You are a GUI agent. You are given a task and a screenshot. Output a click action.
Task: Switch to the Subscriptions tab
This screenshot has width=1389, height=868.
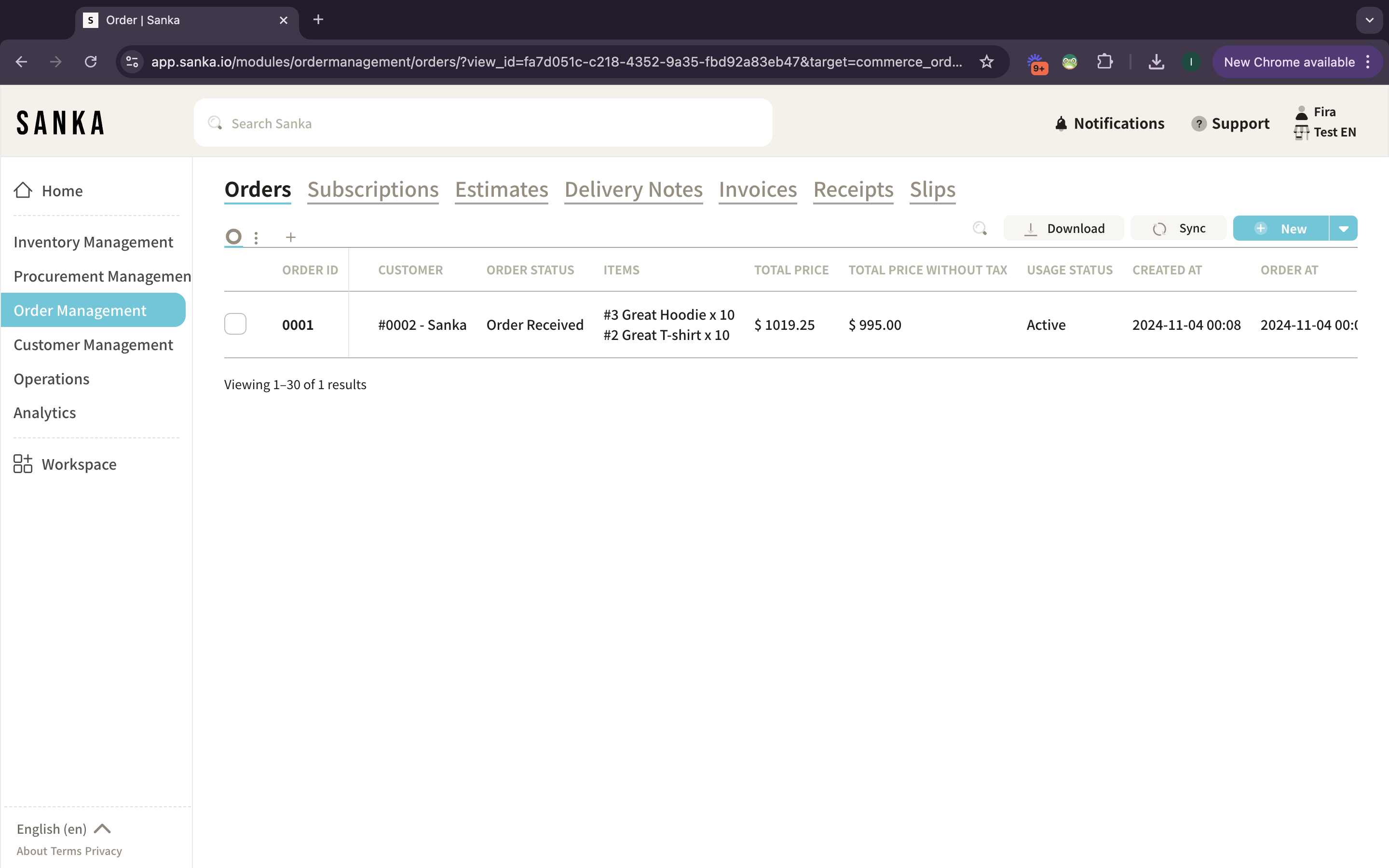[372, 190]
